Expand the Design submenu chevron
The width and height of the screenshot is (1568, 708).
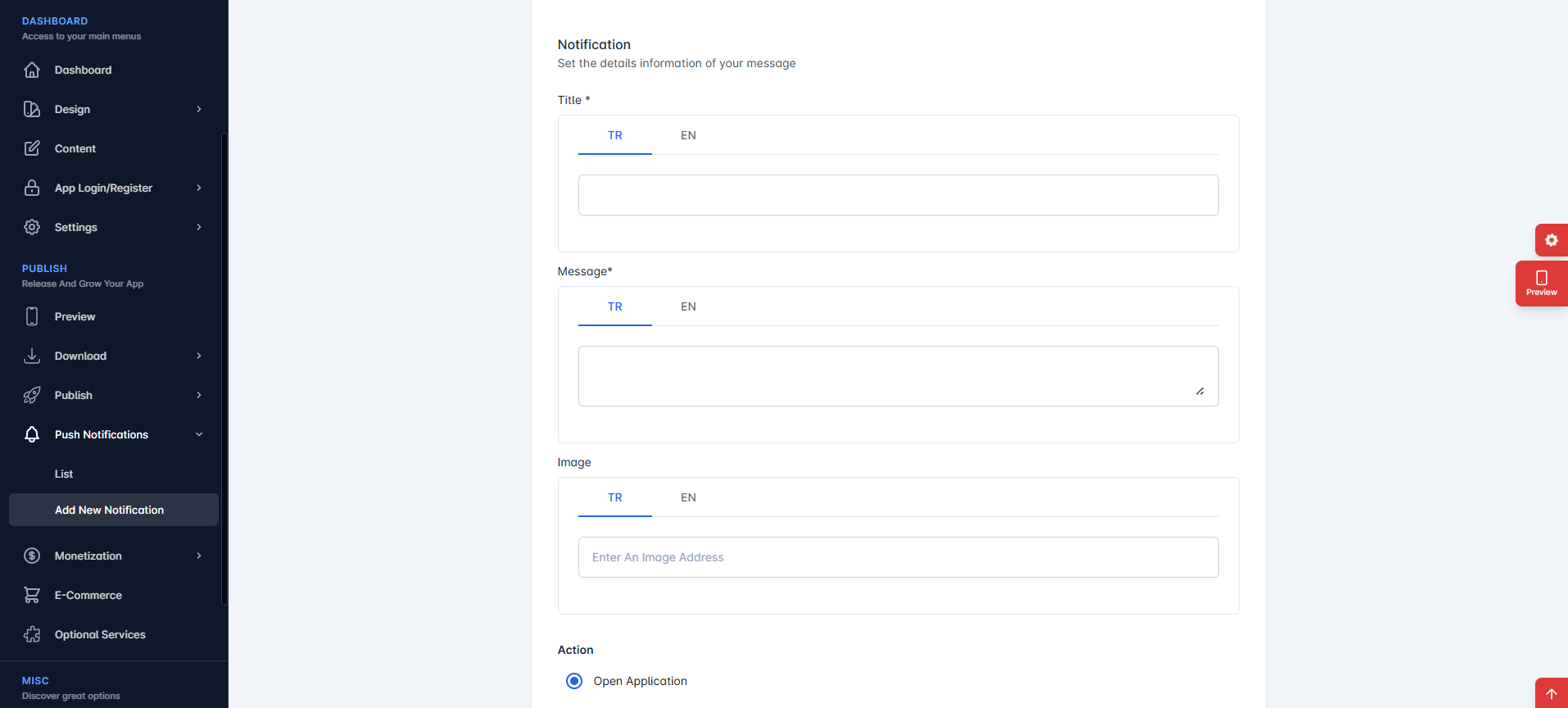[199, 109]
